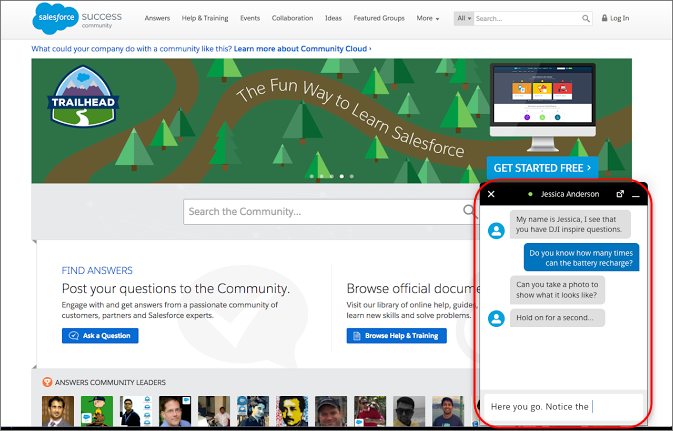Open the Charlie Brown cartoon avatar
The width and height of the screenshot is (673, 431).
tap(97, 411)
